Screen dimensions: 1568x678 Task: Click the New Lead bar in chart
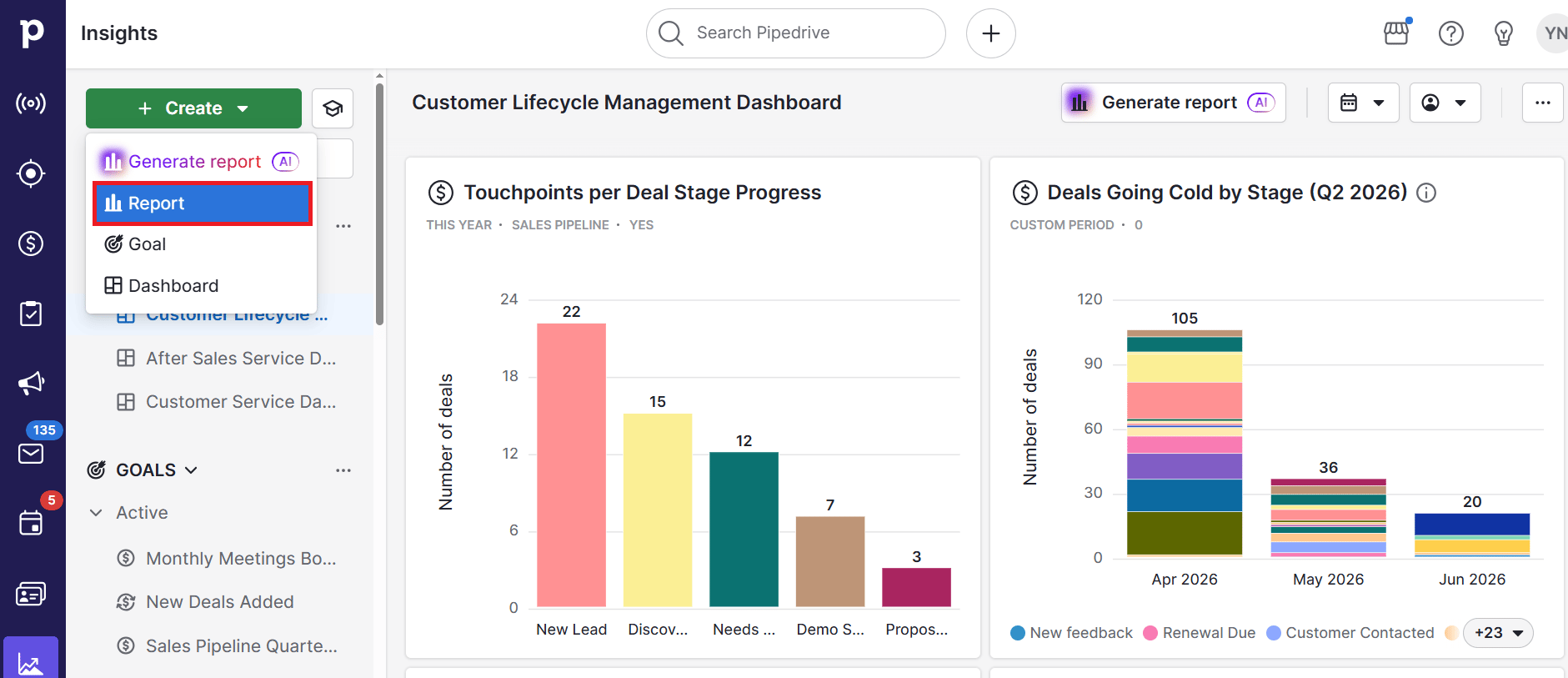571,465
